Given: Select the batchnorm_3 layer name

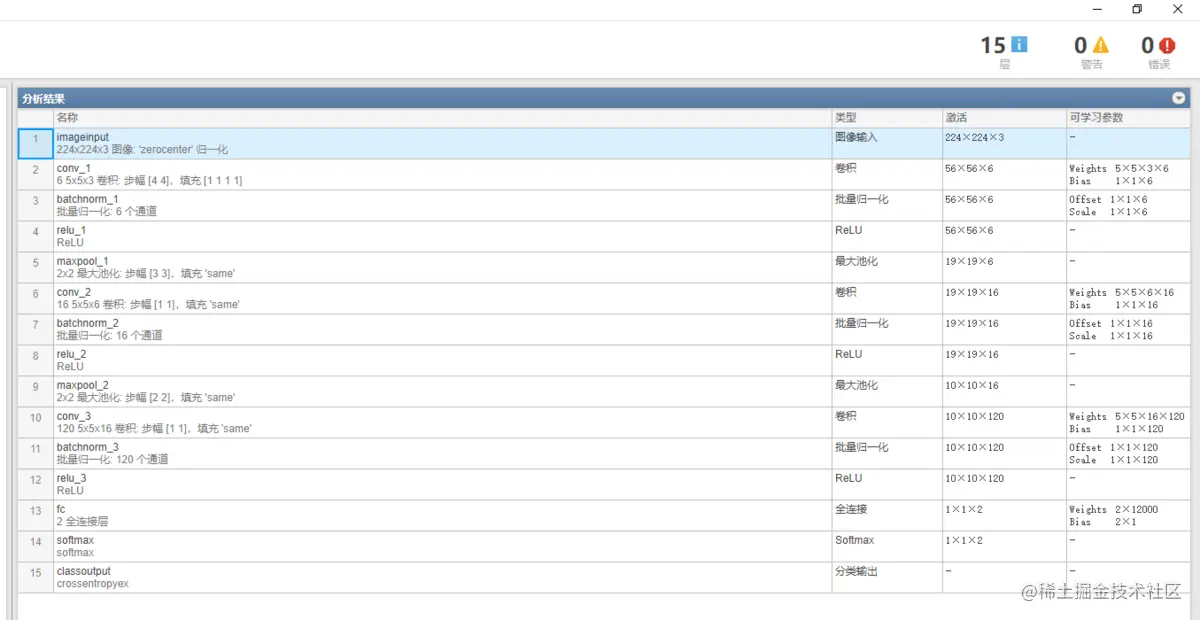Looking at the screenshot, I should click(x=88, y=447).
